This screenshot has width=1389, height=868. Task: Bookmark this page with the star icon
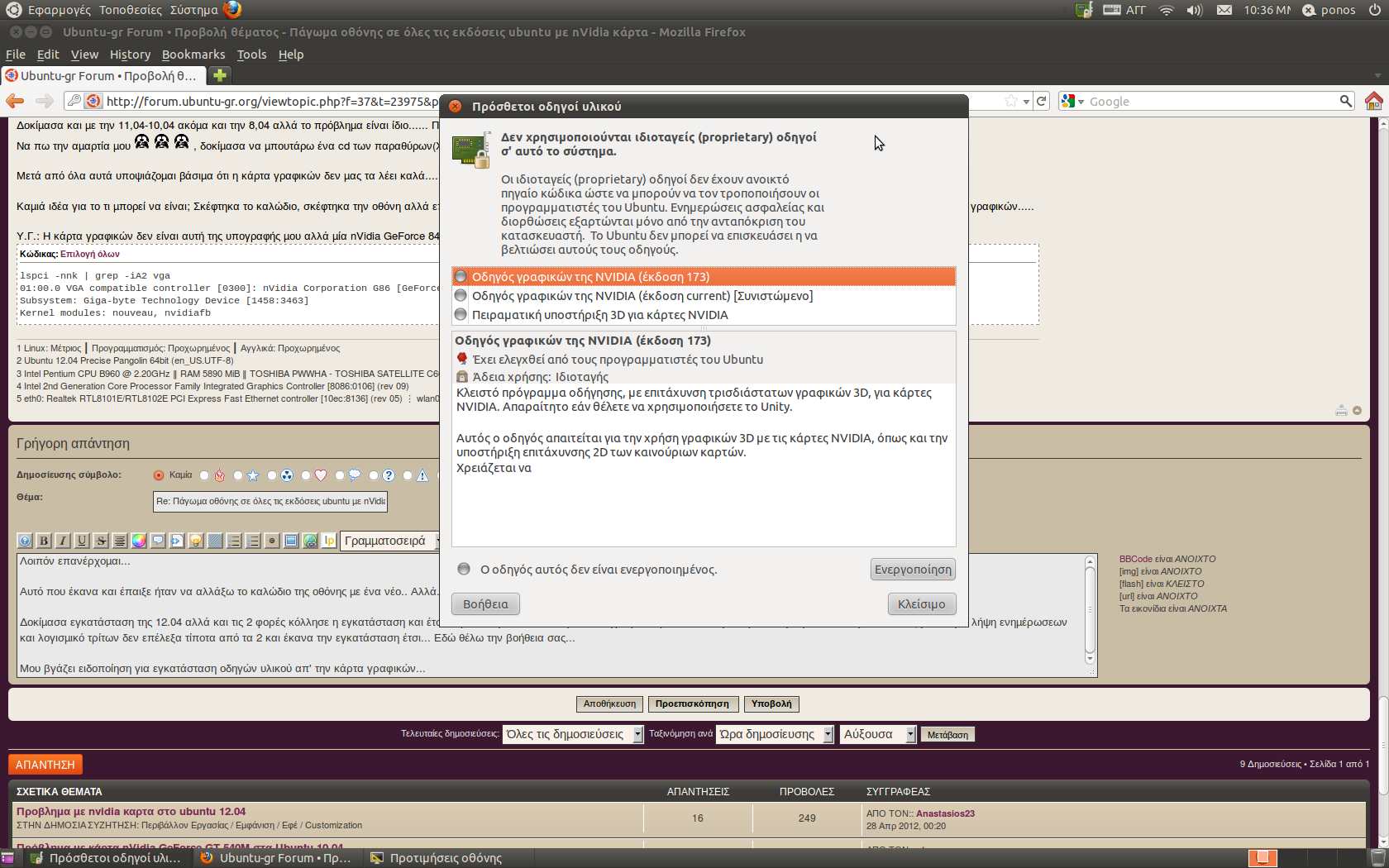tap(1011, 101)
